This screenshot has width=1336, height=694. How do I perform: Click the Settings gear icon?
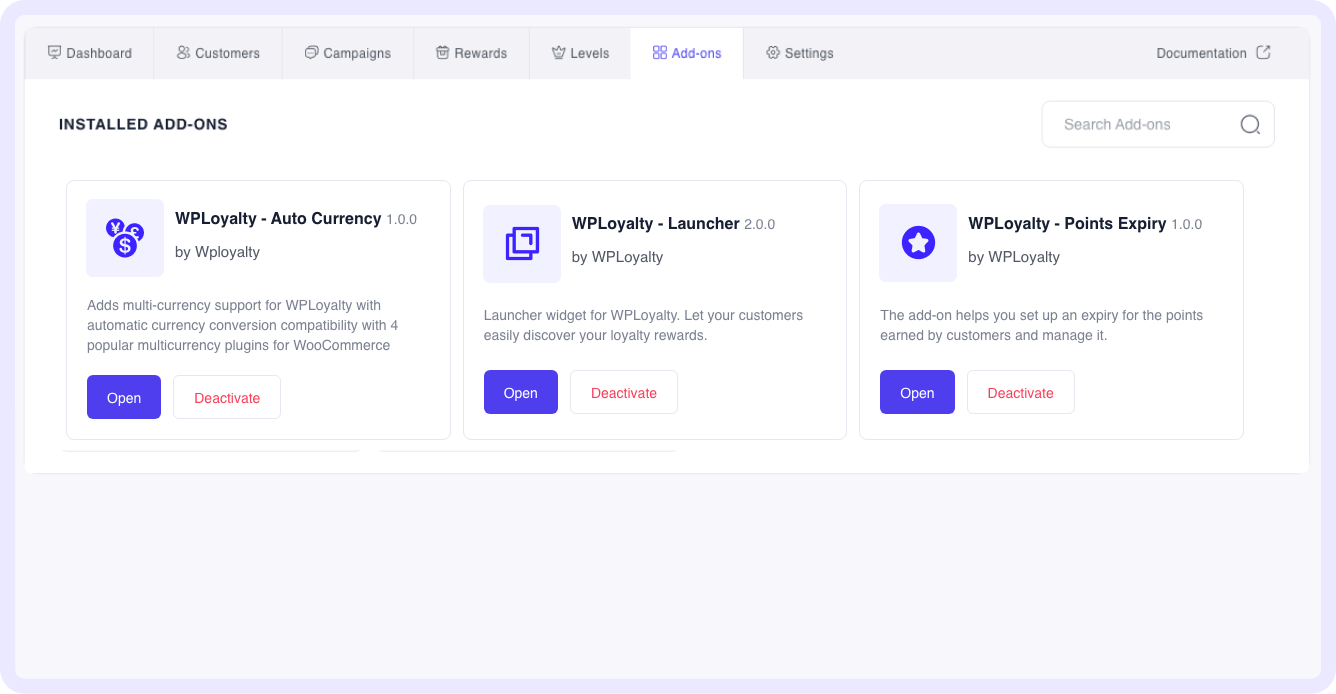(x=772, y=53)
